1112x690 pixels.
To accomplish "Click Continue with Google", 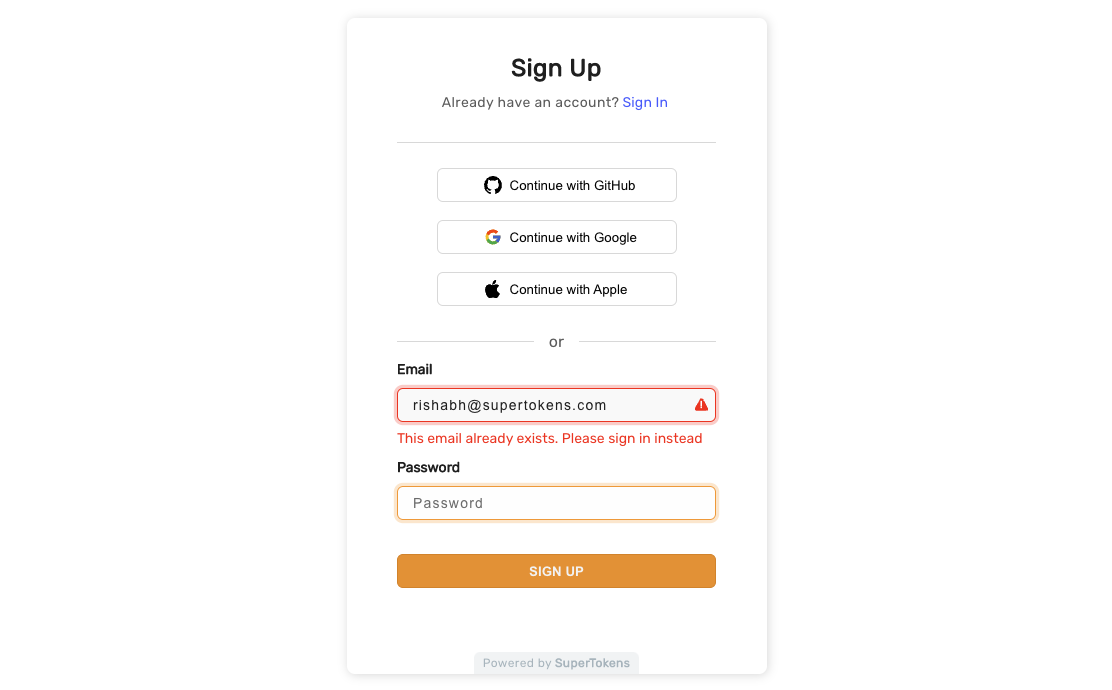I will pyautogui.click(x=556, y=237).
